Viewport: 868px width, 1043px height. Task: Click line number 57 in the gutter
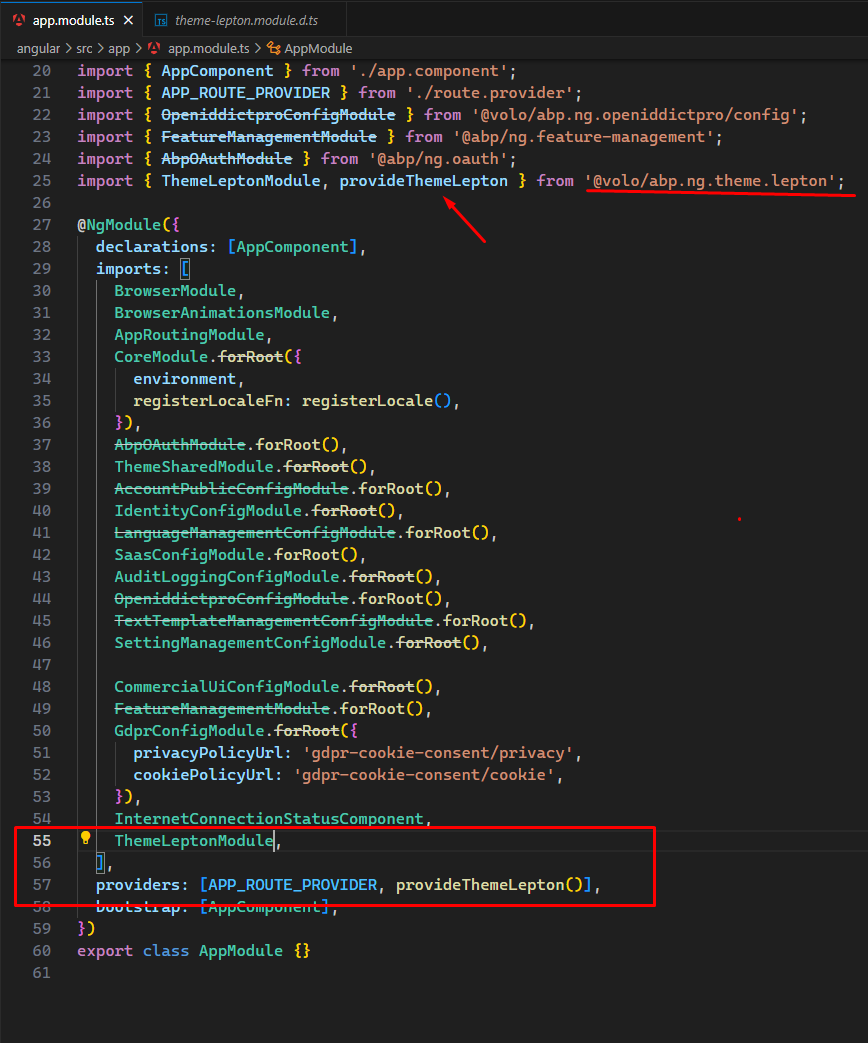[41, 885]
